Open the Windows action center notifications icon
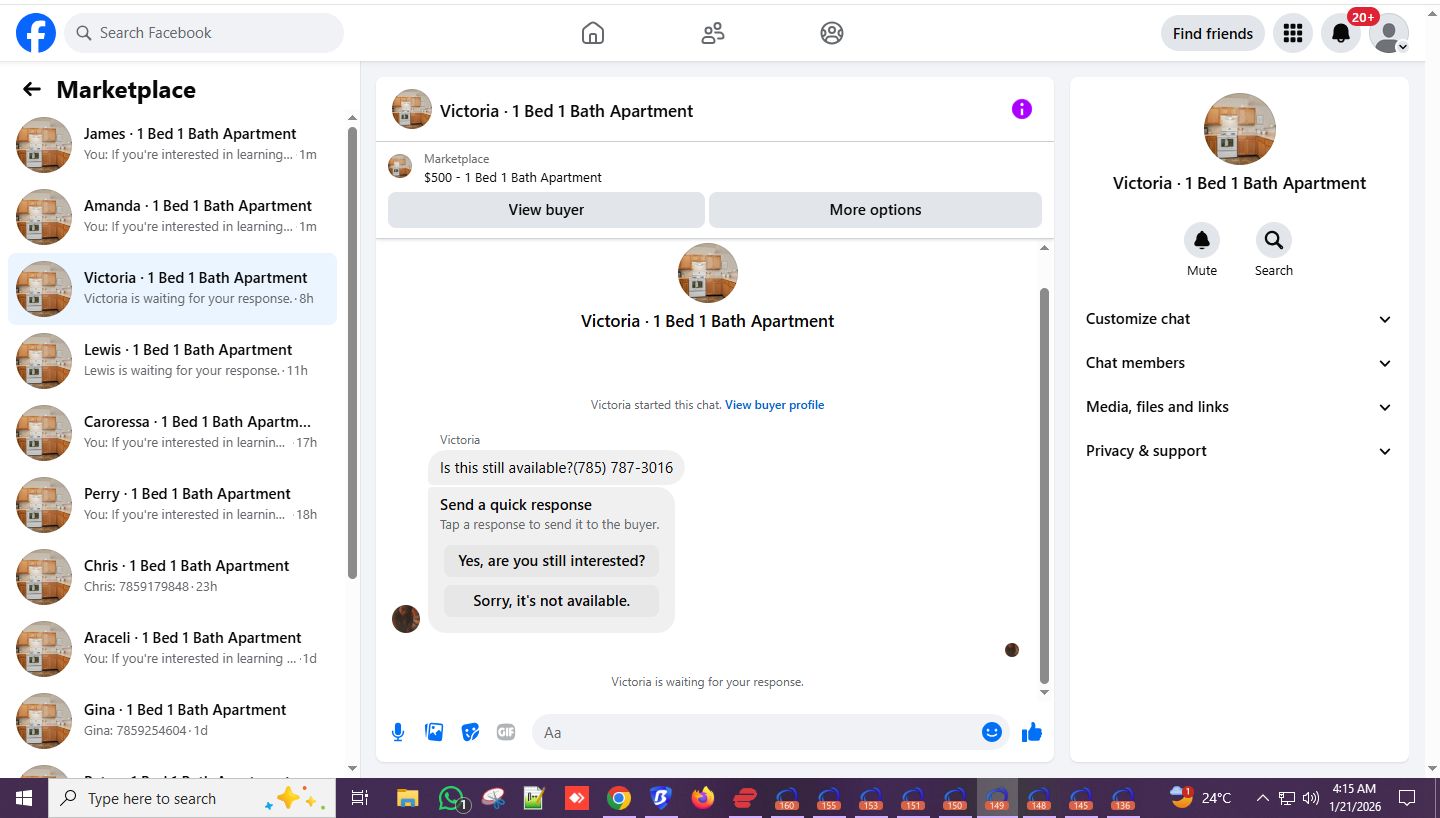The image size is (1440, 818). (x=1407, y=798)
